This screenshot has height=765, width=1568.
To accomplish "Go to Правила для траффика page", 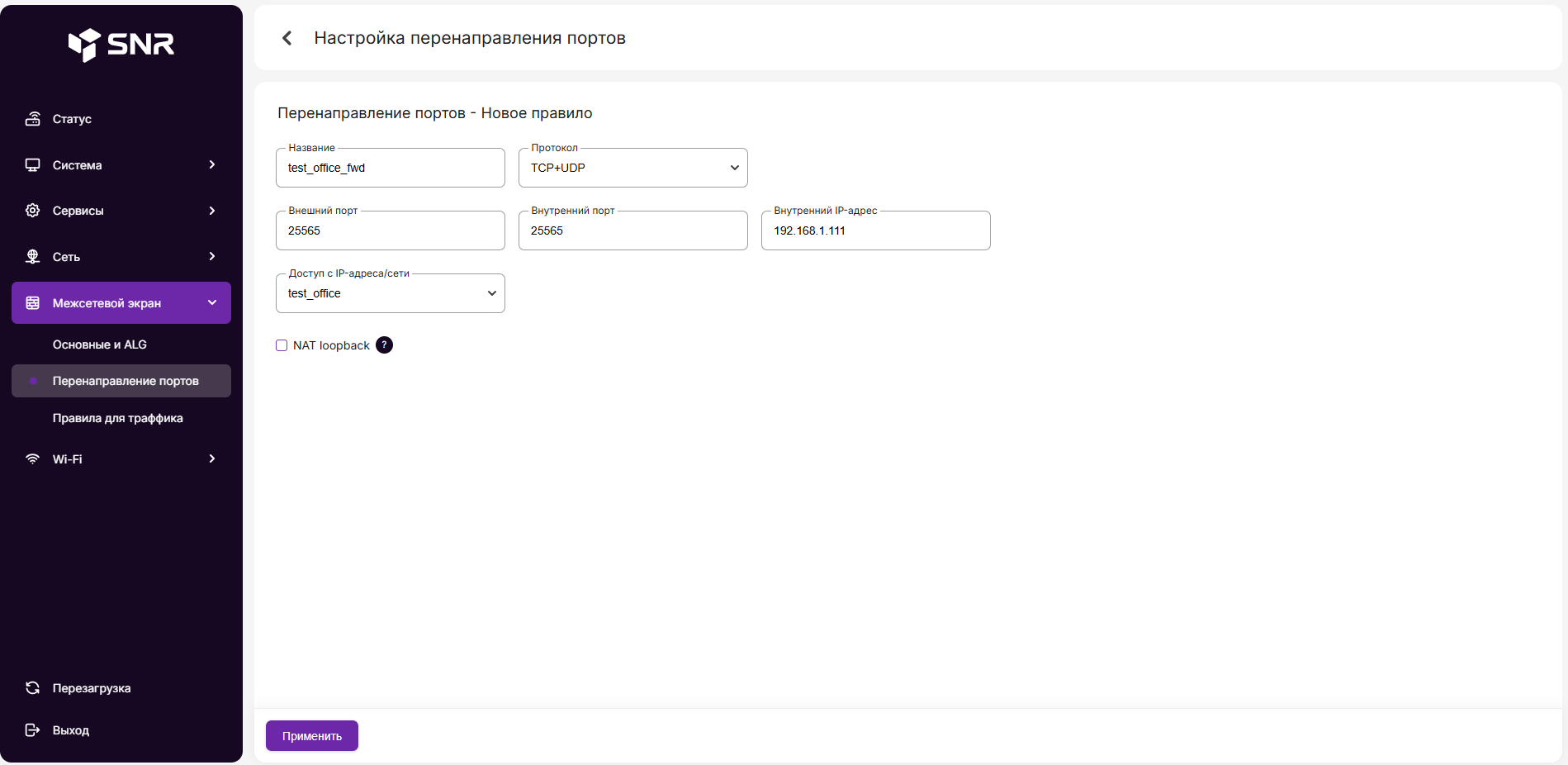I will [118, 418].
